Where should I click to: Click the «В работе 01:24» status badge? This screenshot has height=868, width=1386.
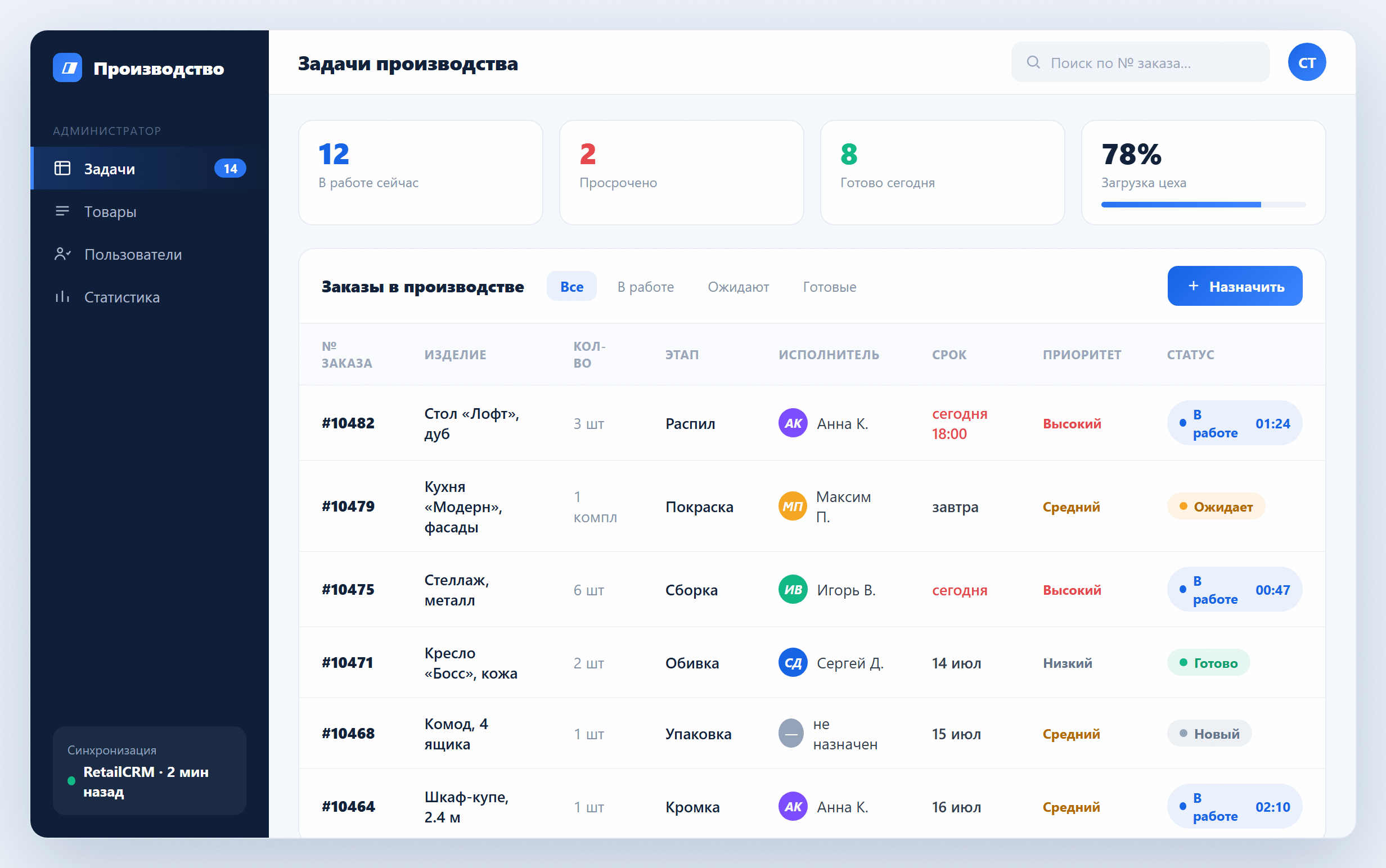click(x=1234, y=423)
